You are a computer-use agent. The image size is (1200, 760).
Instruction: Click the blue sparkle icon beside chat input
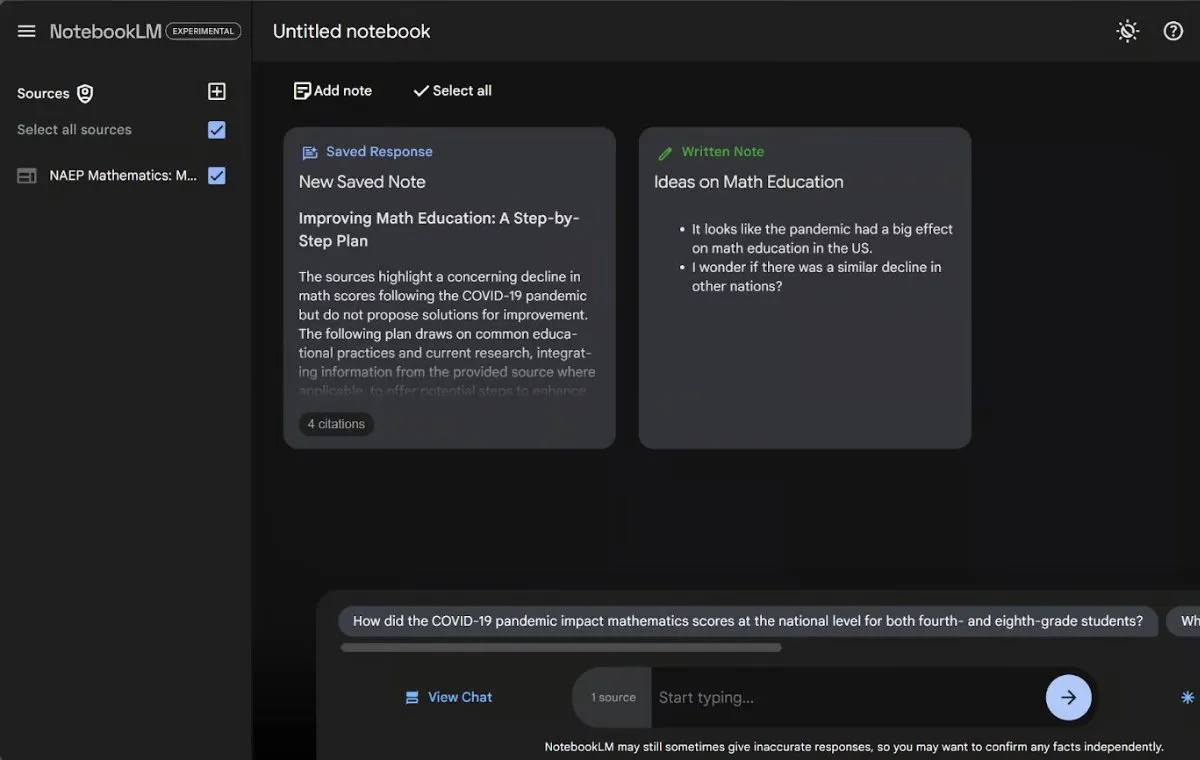coord(1187,697)
